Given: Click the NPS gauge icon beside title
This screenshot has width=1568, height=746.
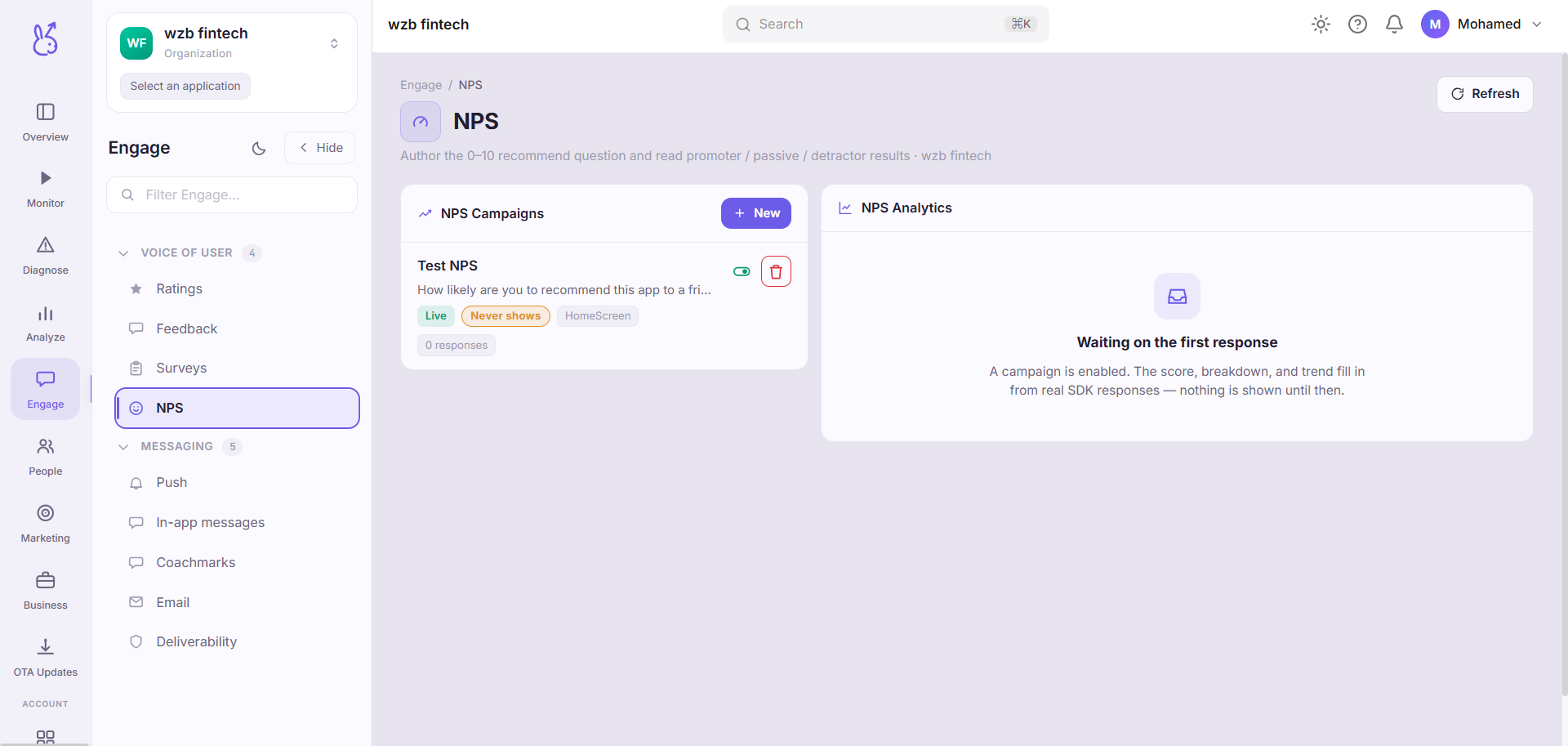Looking at the screenshot, I should click(421, 122).
